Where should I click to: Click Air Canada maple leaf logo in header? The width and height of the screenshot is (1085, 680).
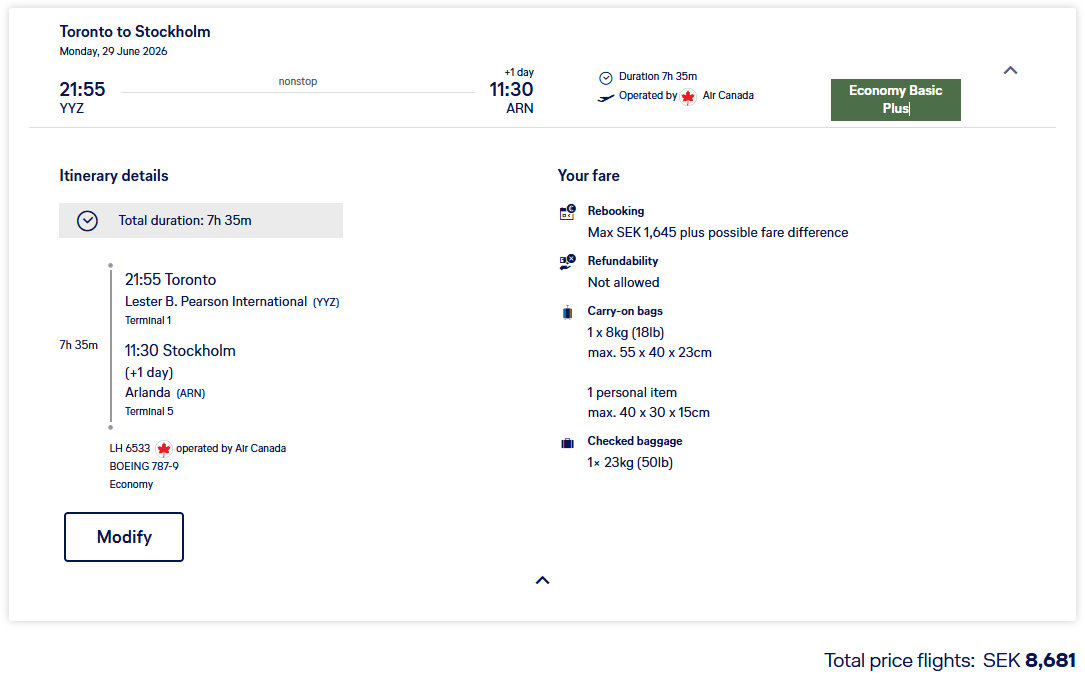(688, 97)
